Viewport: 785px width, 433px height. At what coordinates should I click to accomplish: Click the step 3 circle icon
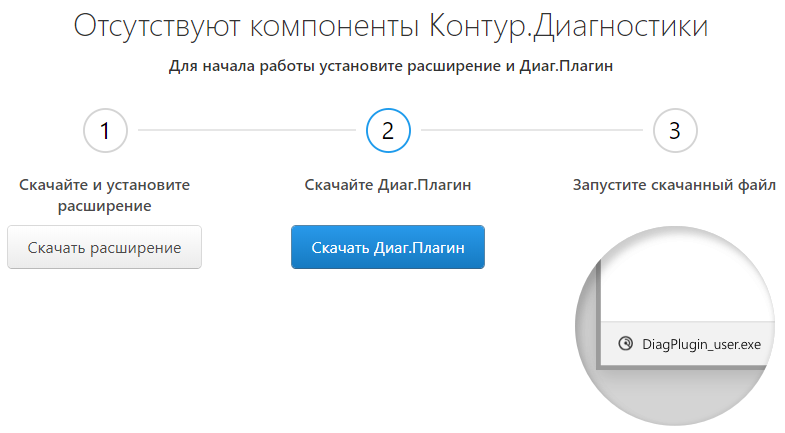click(675, 130)
